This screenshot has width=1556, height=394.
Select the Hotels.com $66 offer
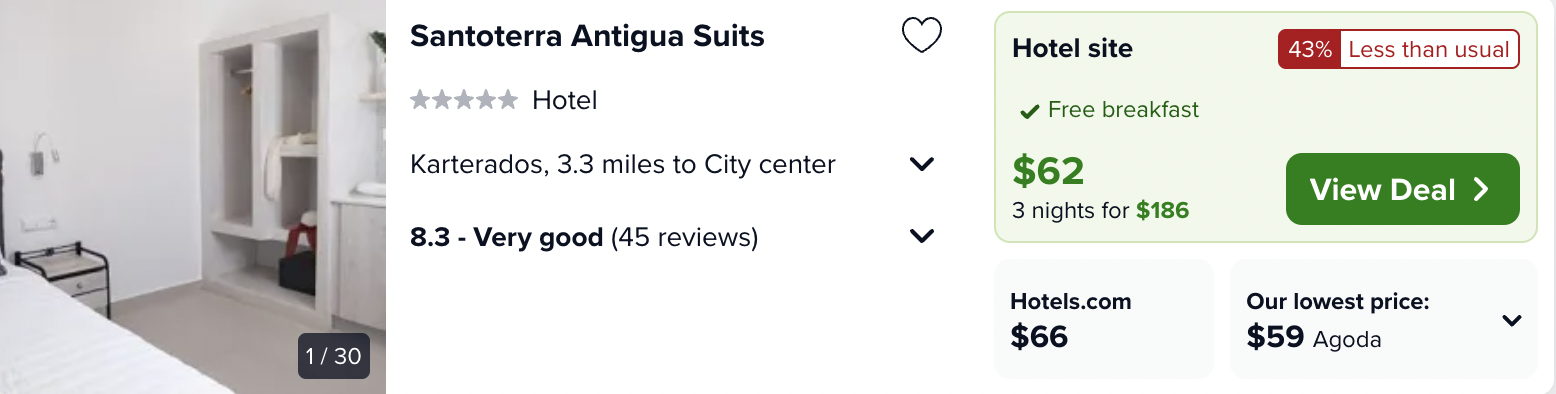pyautogui.click(x=1104, y=319)
